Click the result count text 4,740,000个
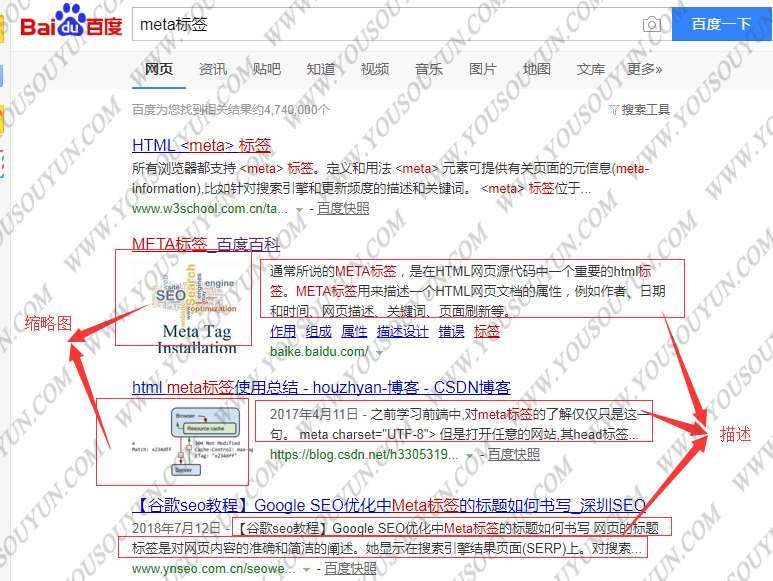Screen dimensions: 773x581 point(297,109)
